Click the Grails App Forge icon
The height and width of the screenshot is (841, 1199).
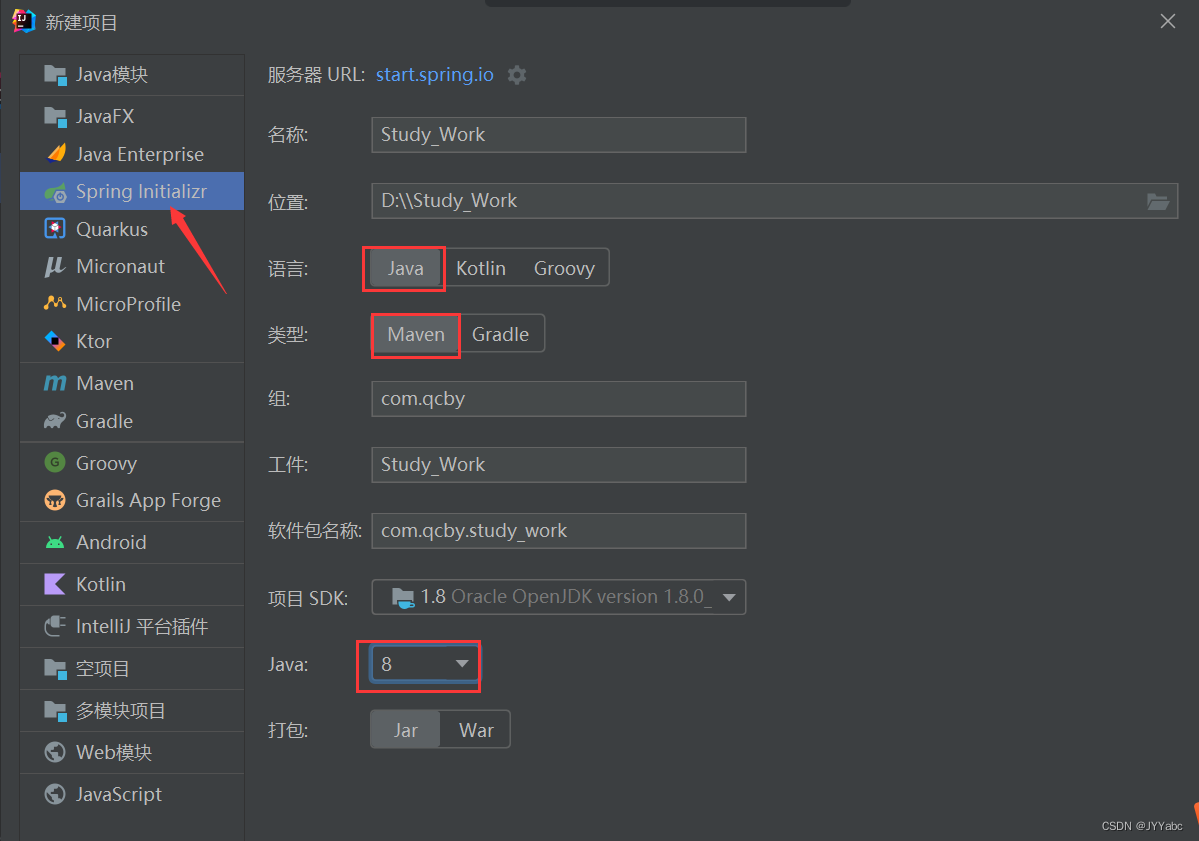point(55,500)
